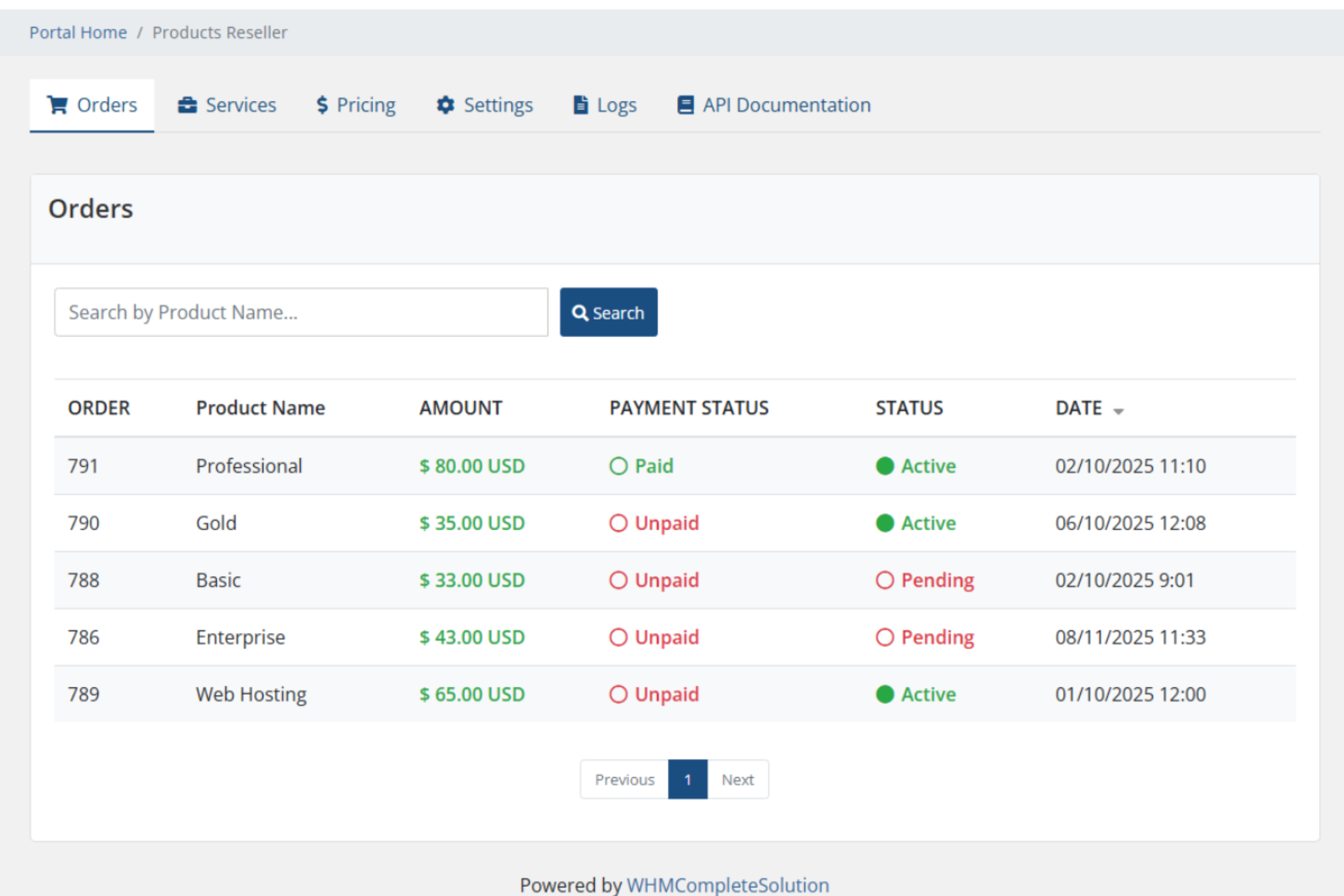Image resolution: width=1344 pixels, height=896 pixels.
Task: Sort by DATE column arrow
Action: pos(1118,410)
